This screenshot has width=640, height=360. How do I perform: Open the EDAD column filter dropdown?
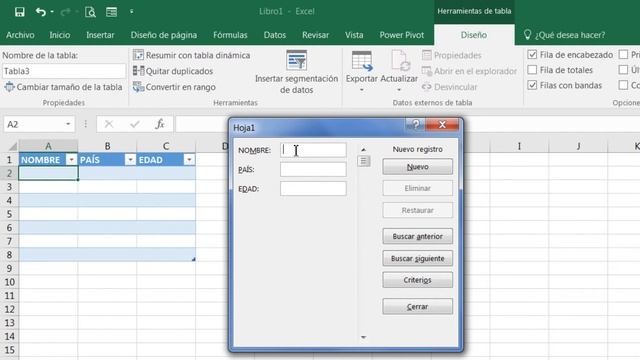[x=189, y=160]
